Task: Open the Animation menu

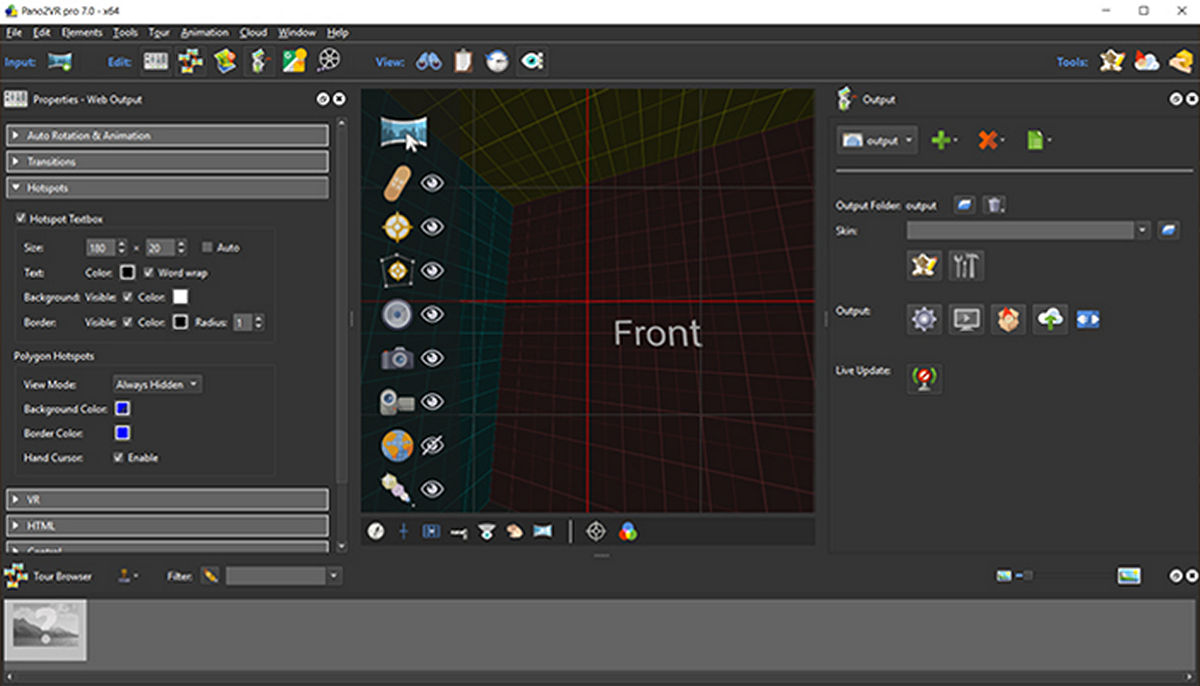Action: coord(205,32)
